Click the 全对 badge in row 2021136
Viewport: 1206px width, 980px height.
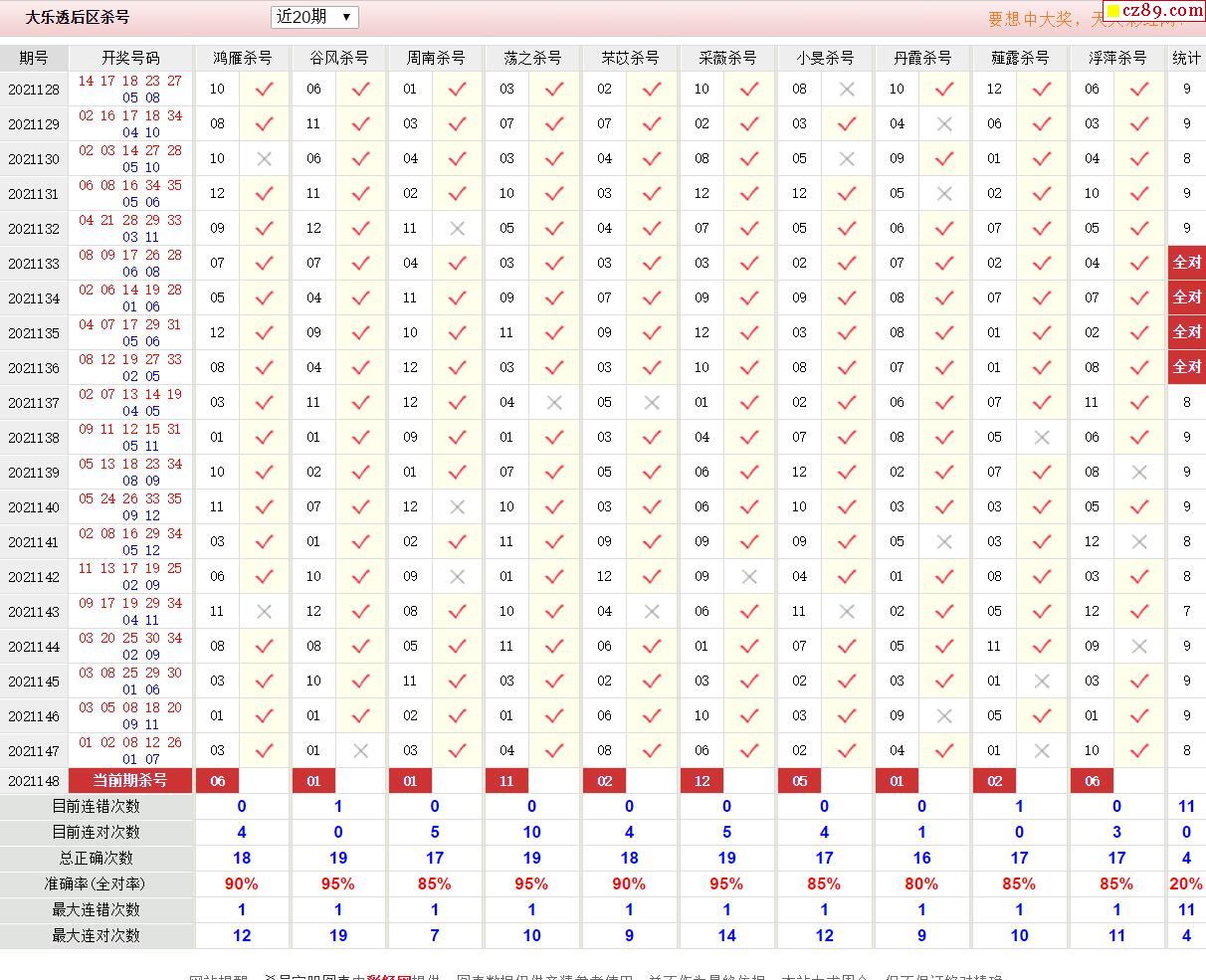1187,367
